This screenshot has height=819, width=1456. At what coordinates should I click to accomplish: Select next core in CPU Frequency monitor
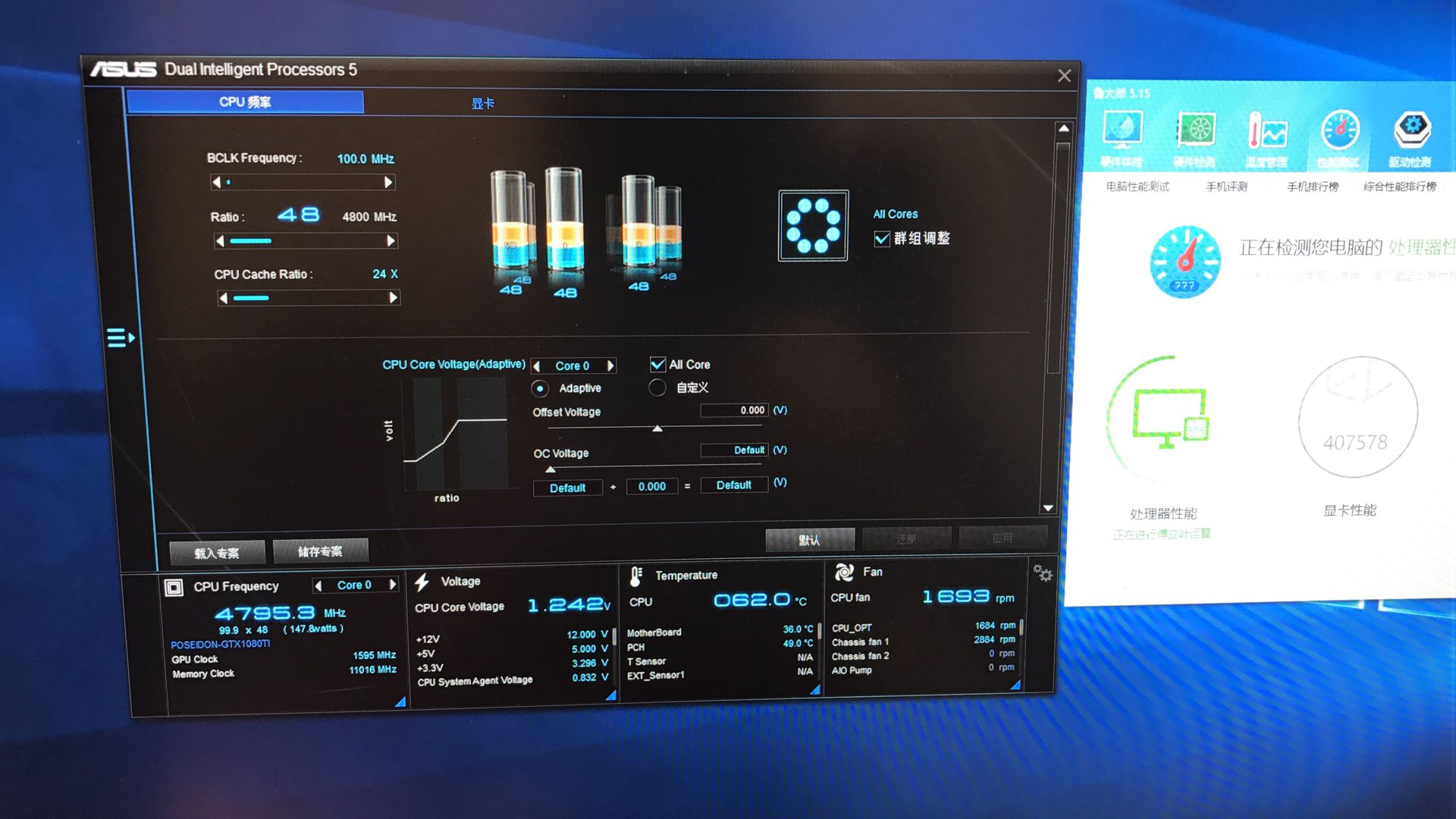click(x=393, y=585)
